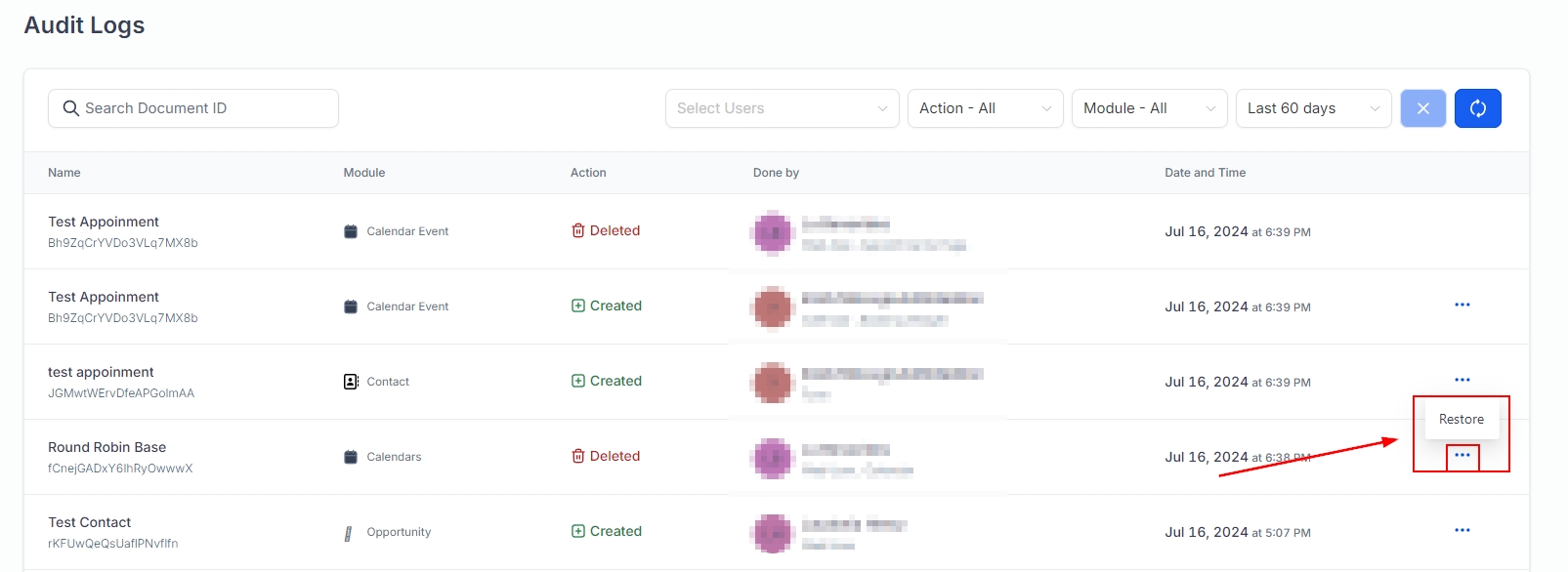Click calendar icon in Round Robin Base row
The height and width of the screenshot is (572, 1568).
click(x=350, y=457)
